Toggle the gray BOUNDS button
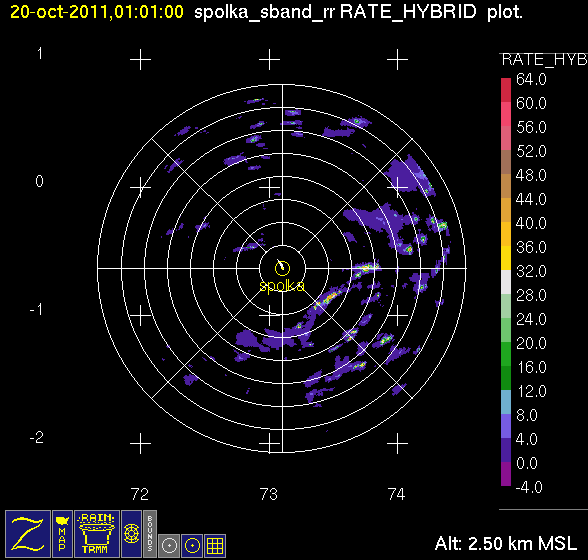Viewport: 588px width, 560px height. pos(150,534)
